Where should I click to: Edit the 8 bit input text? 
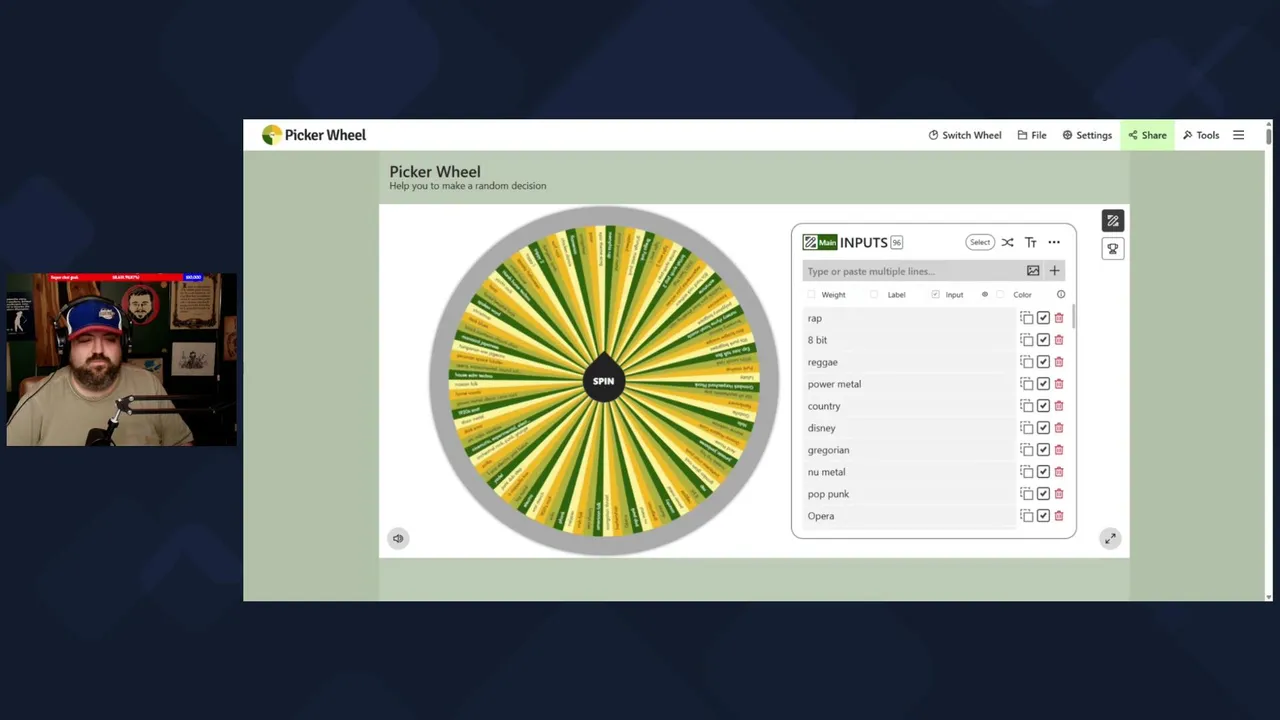point(909,340)
